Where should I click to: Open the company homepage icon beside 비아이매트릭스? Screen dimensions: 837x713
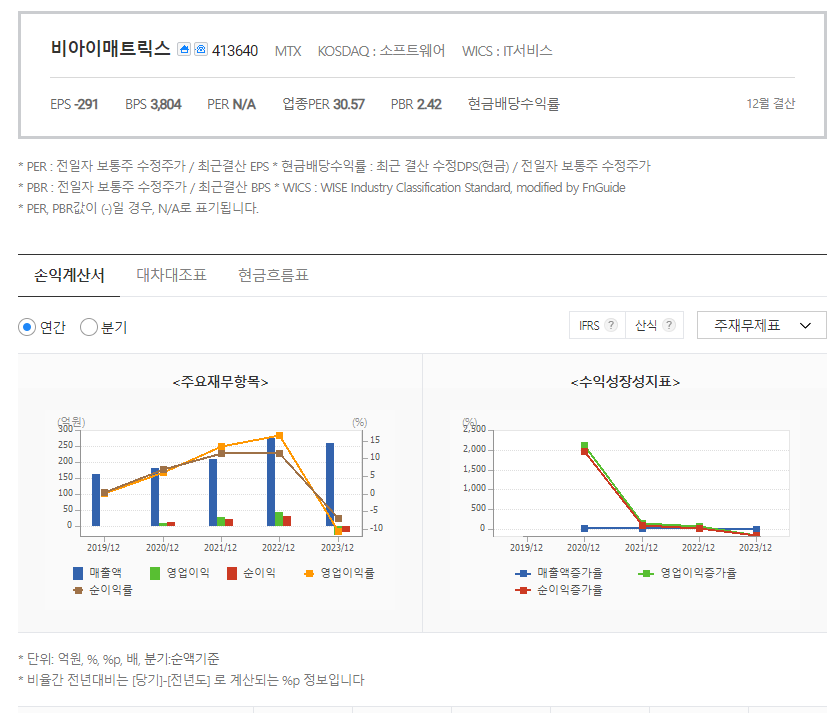[184, 50]
